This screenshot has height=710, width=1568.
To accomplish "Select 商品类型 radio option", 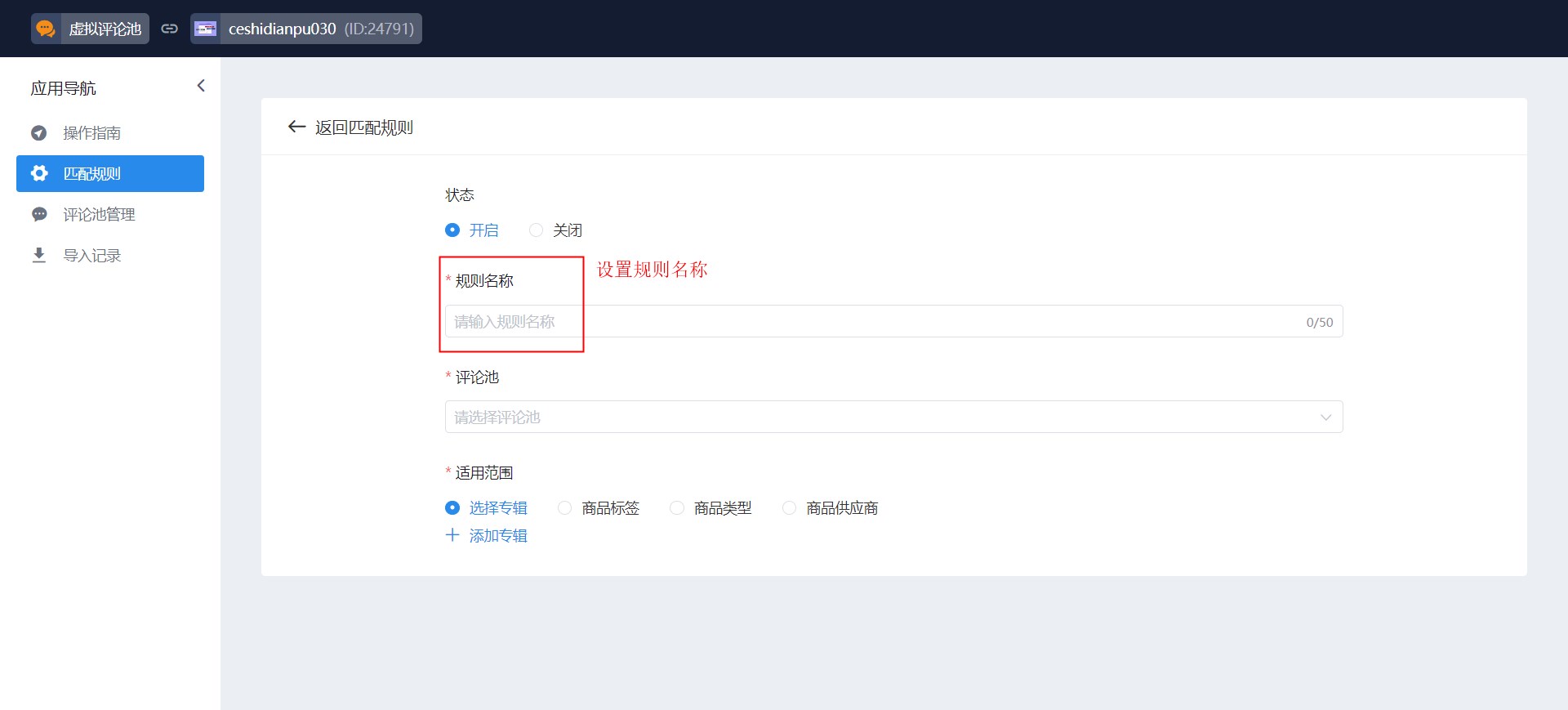I will (676, 508).
